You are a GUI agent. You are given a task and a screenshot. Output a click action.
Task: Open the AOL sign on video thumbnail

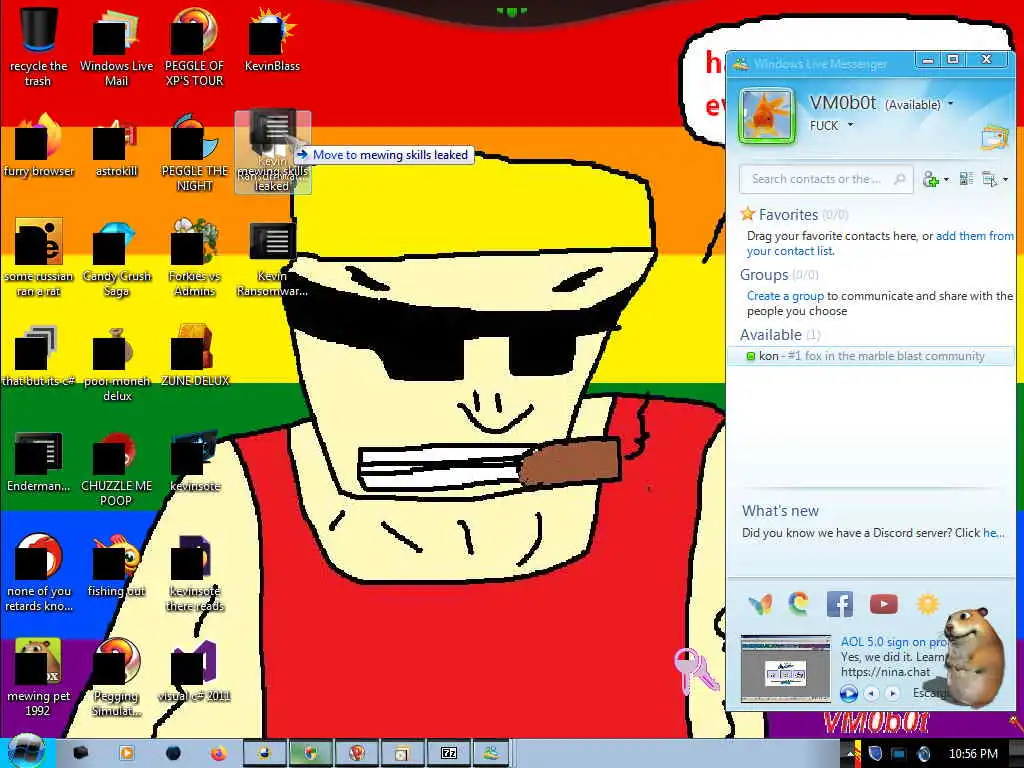point(786,667)
